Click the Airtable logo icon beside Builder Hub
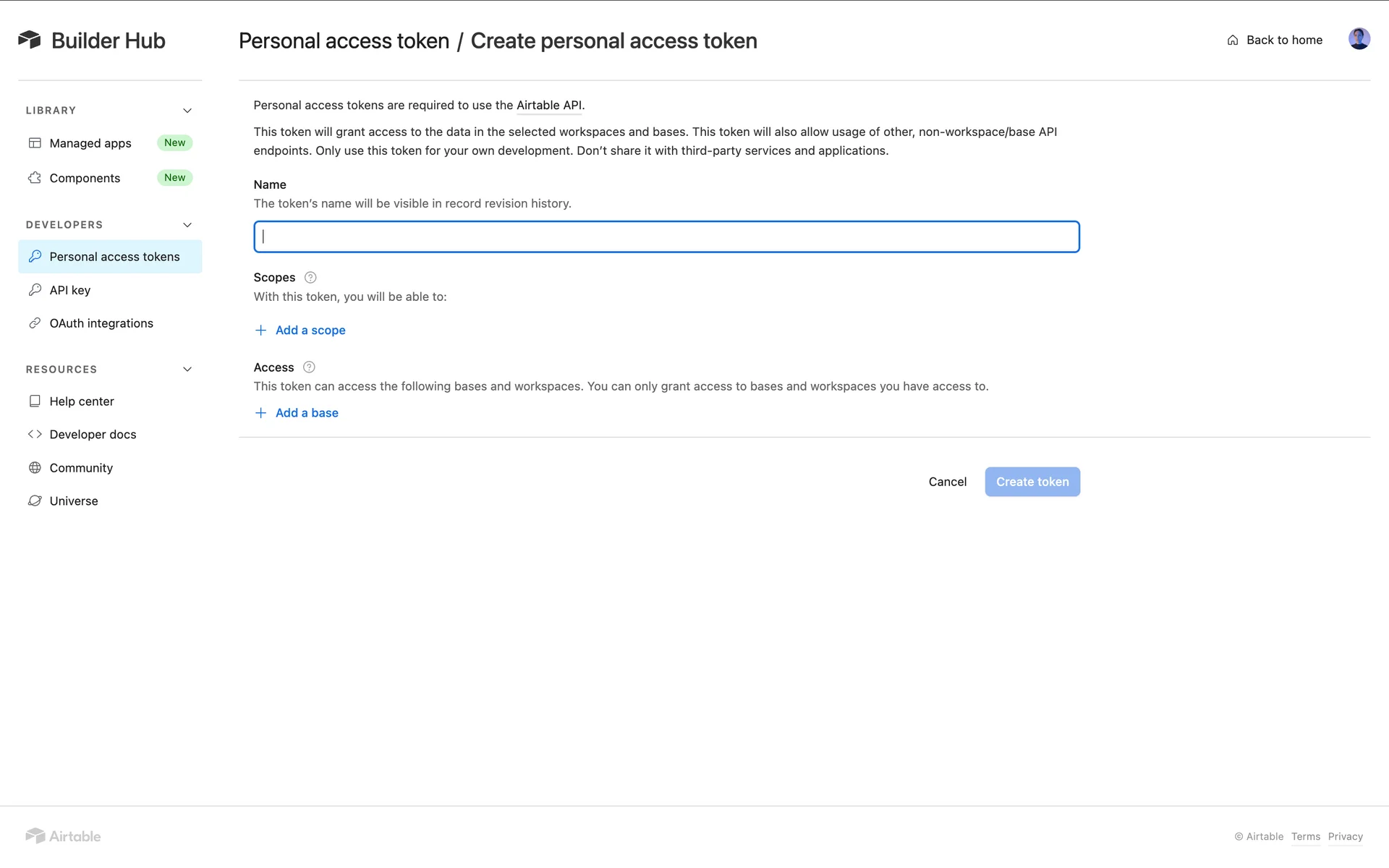Viewport: 1389px width, 868px height. (x=30, y=40)
